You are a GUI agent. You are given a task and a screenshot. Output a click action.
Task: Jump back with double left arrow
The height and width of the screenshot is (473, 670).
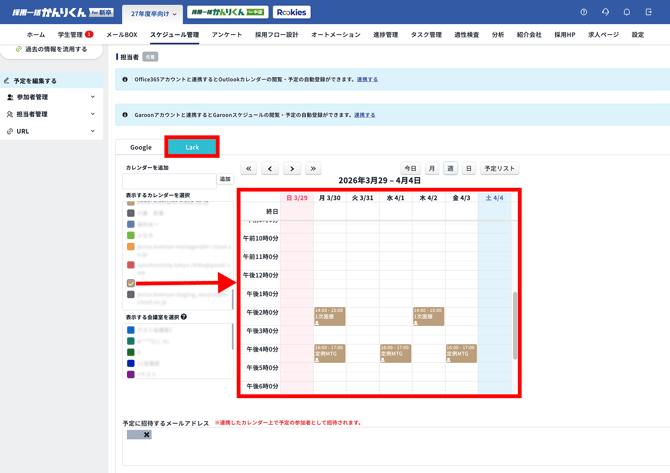click(249, 169)
